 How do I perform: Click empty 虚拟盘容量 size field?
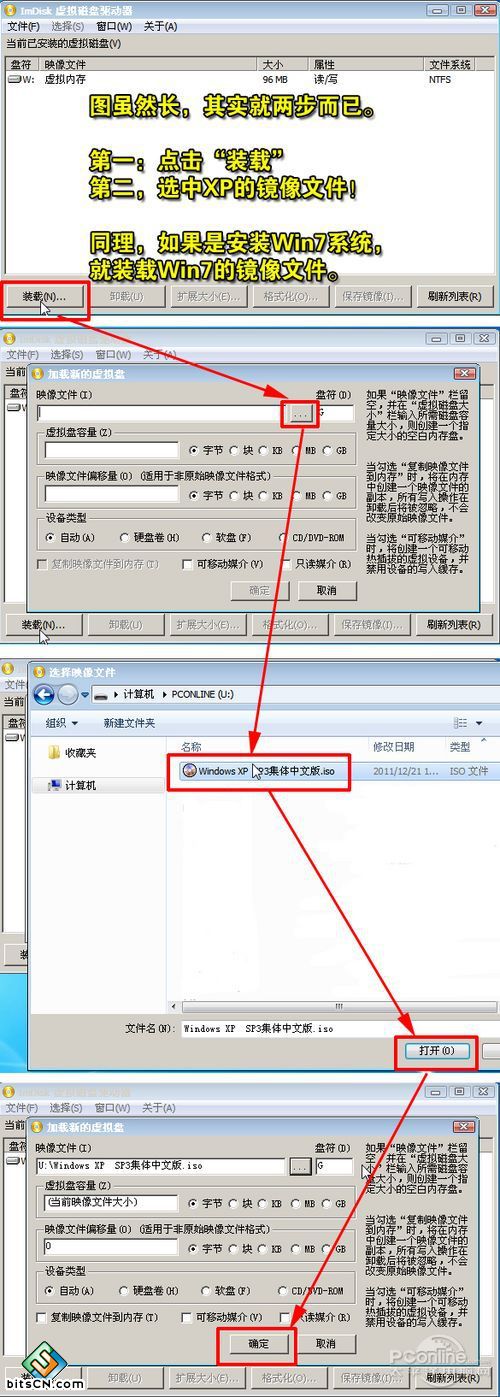point(111,451)
